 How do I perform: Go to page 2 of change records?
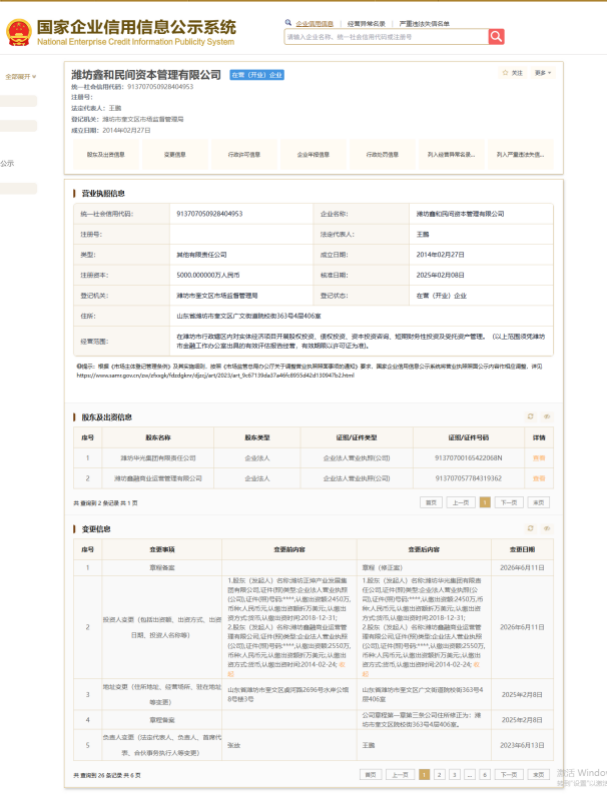pyautogui.click(x=440, y=775)
